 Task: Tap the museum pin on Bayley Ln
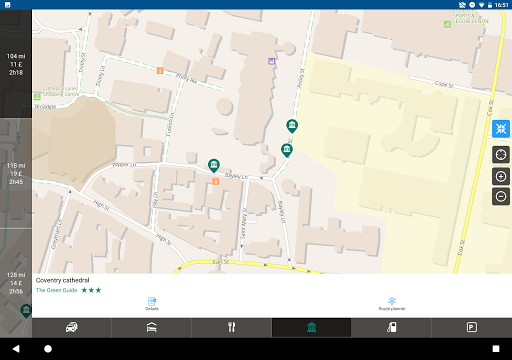(214, 165)
